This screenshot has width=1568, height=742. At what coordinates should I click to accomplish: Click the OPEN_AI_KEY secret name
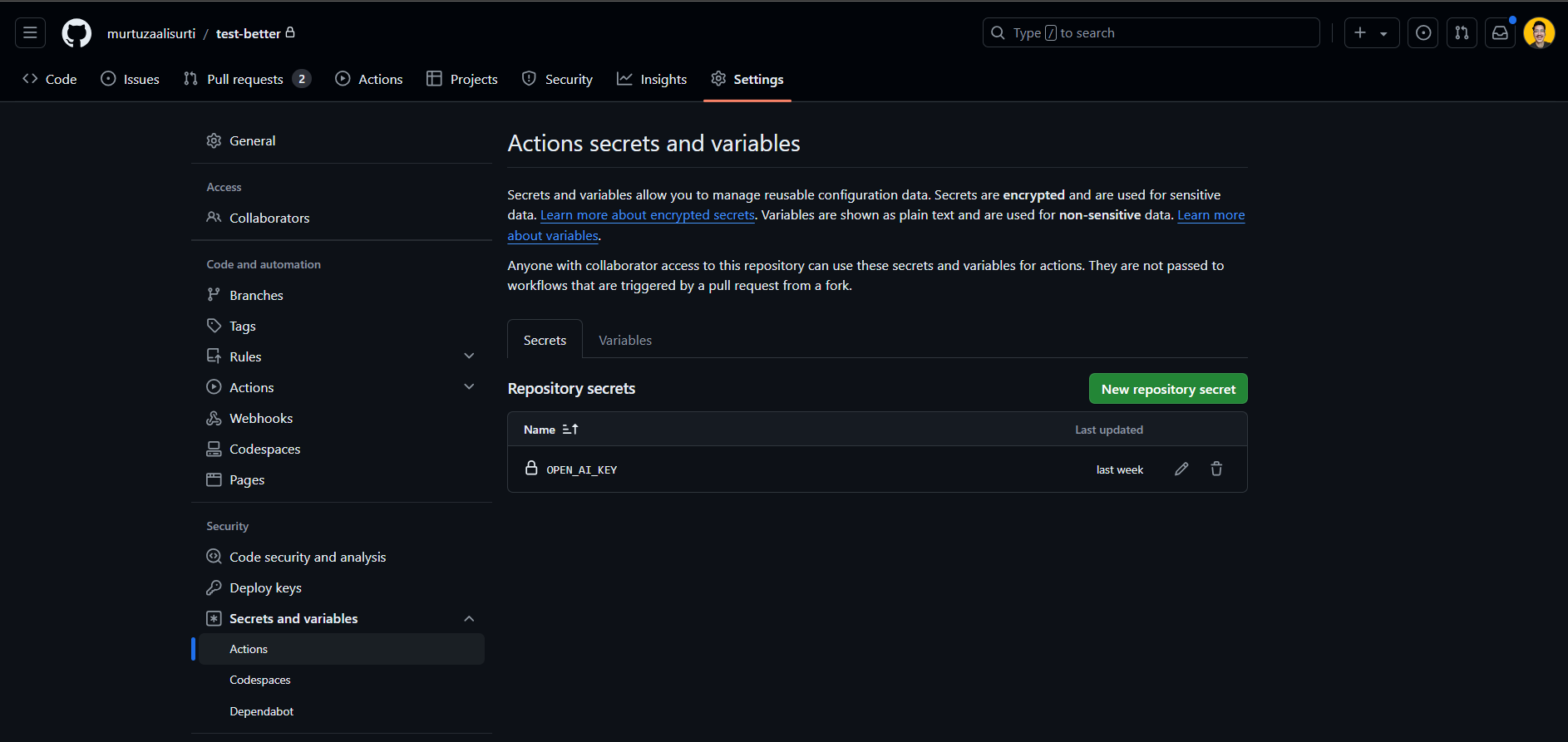click(582, 470)
